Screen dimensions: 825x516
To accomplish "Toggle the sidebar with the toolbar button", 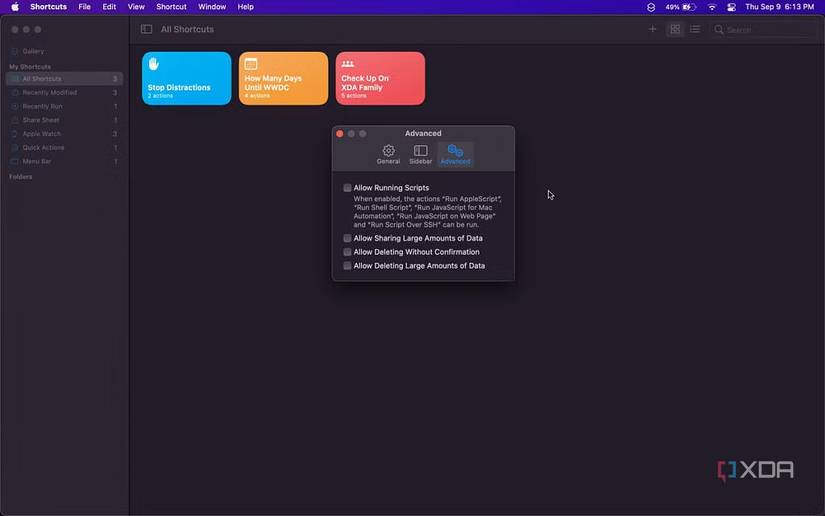I will 146,29.
